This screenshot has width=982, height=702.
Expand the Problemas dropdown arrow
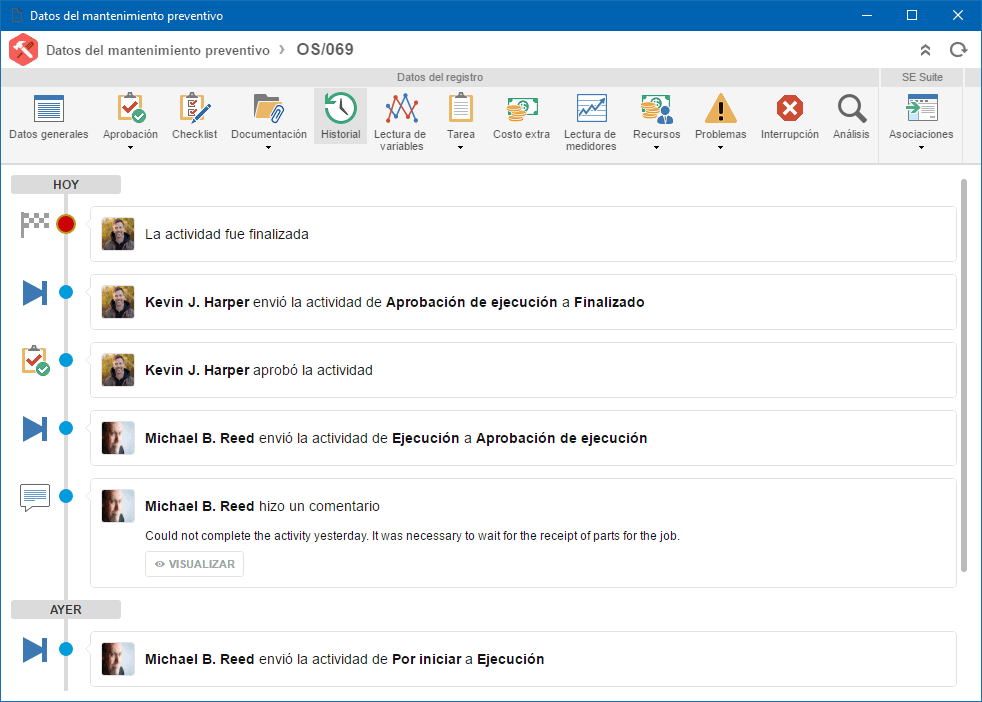(x=720, y=148)
